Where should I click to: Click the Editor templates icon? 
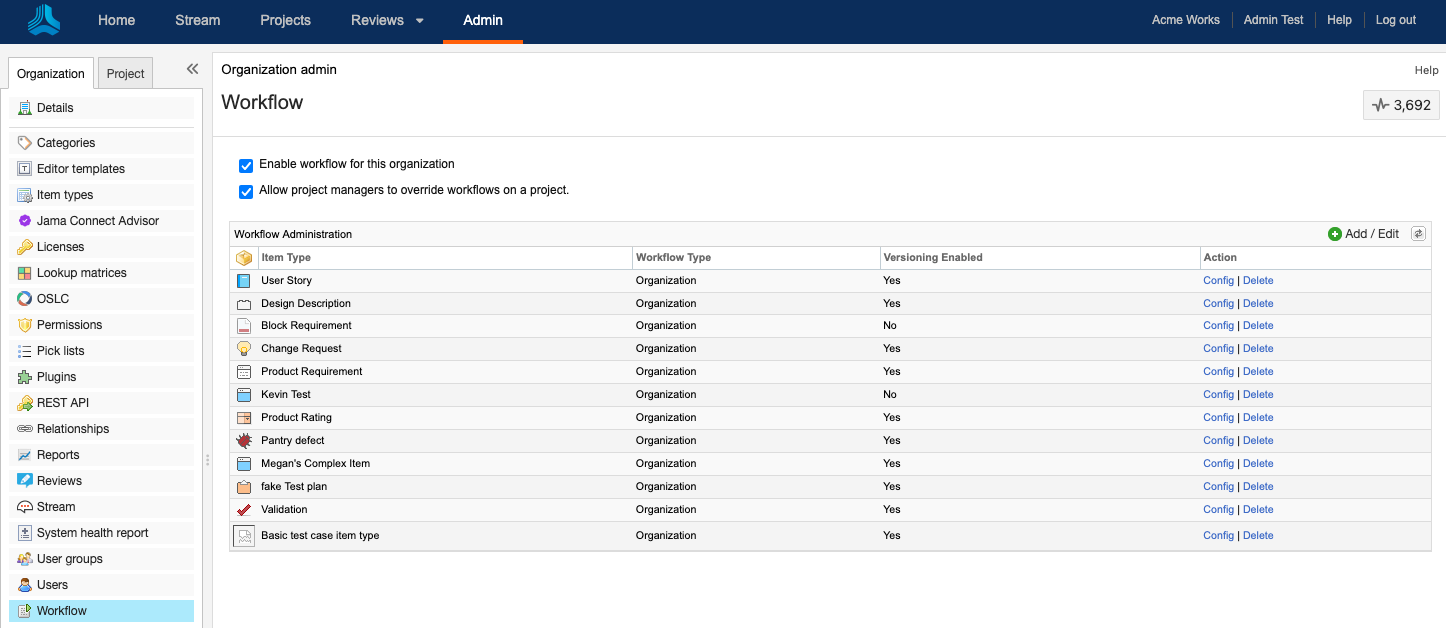(x=25, y=169)
